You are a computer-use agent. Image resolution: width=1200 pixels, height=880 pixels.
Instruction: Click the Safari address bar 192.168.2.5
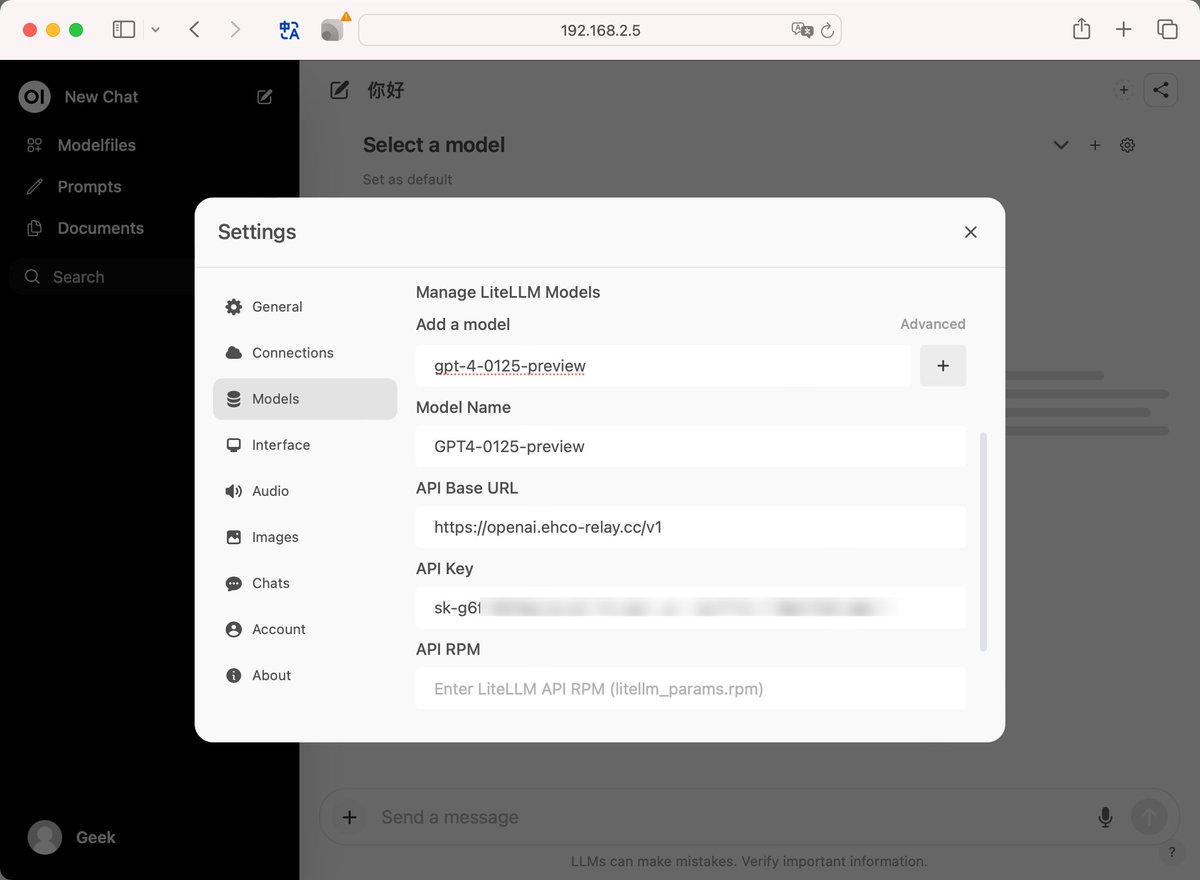point(600,30)
